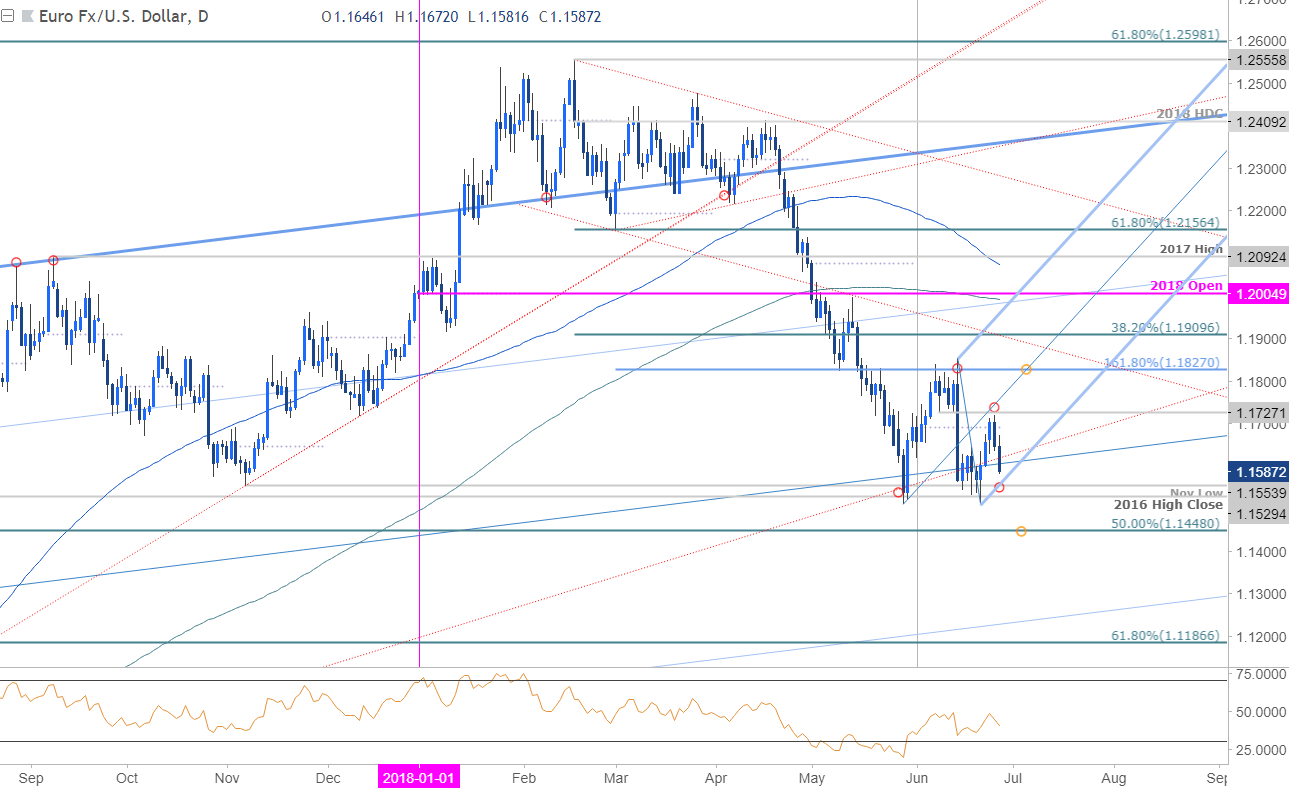Click the Nov Low annotation

(1197, 493)
